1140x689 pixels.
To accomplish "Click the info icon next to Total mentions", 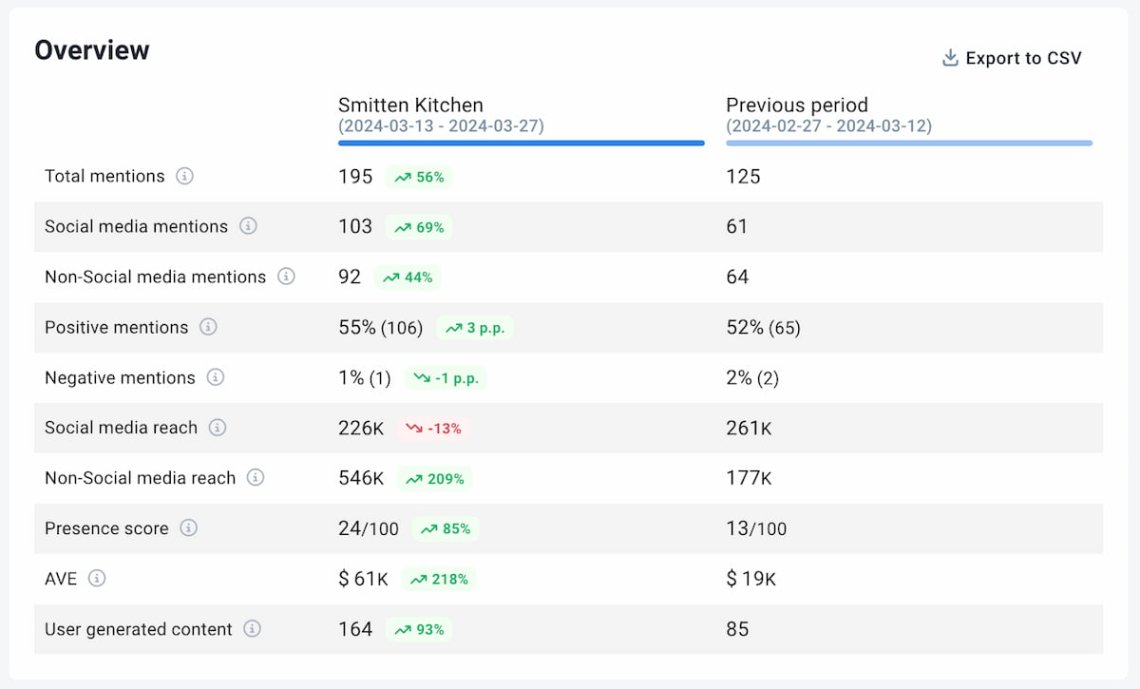I will [x=187, y=176].
